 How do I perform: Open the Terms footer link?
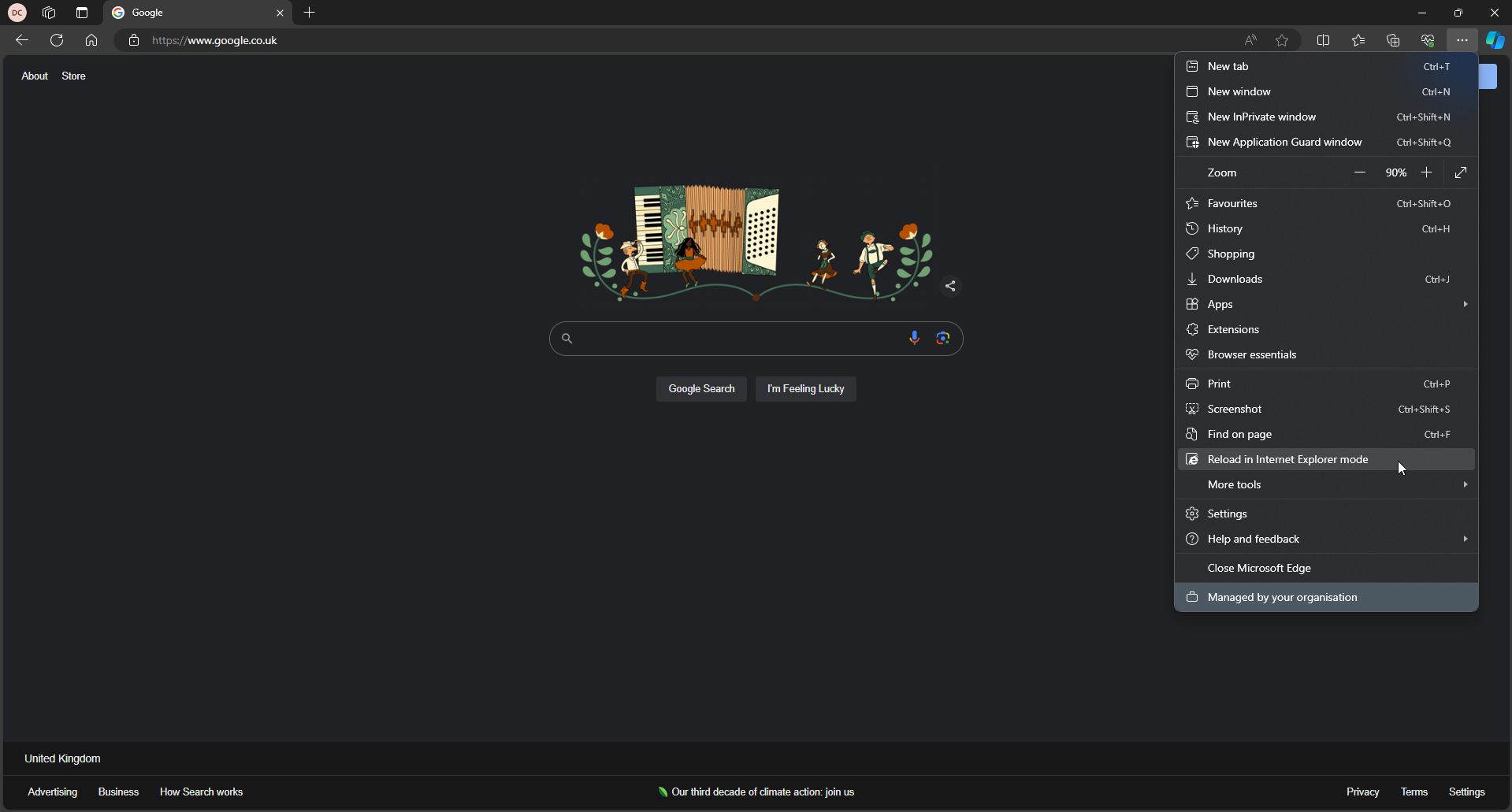click(1414, 792)
